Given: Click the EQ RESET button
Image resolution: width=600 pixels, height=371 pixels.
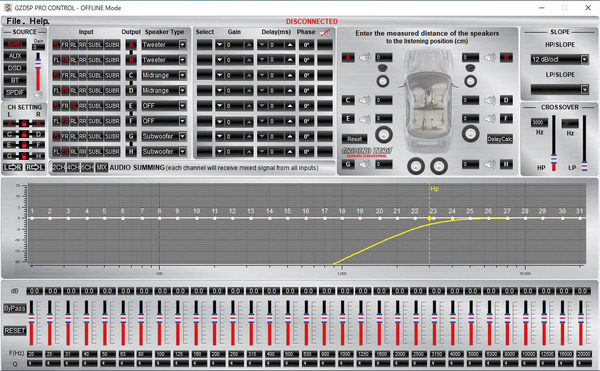Looking at the screenshot, I should point(15,330).
